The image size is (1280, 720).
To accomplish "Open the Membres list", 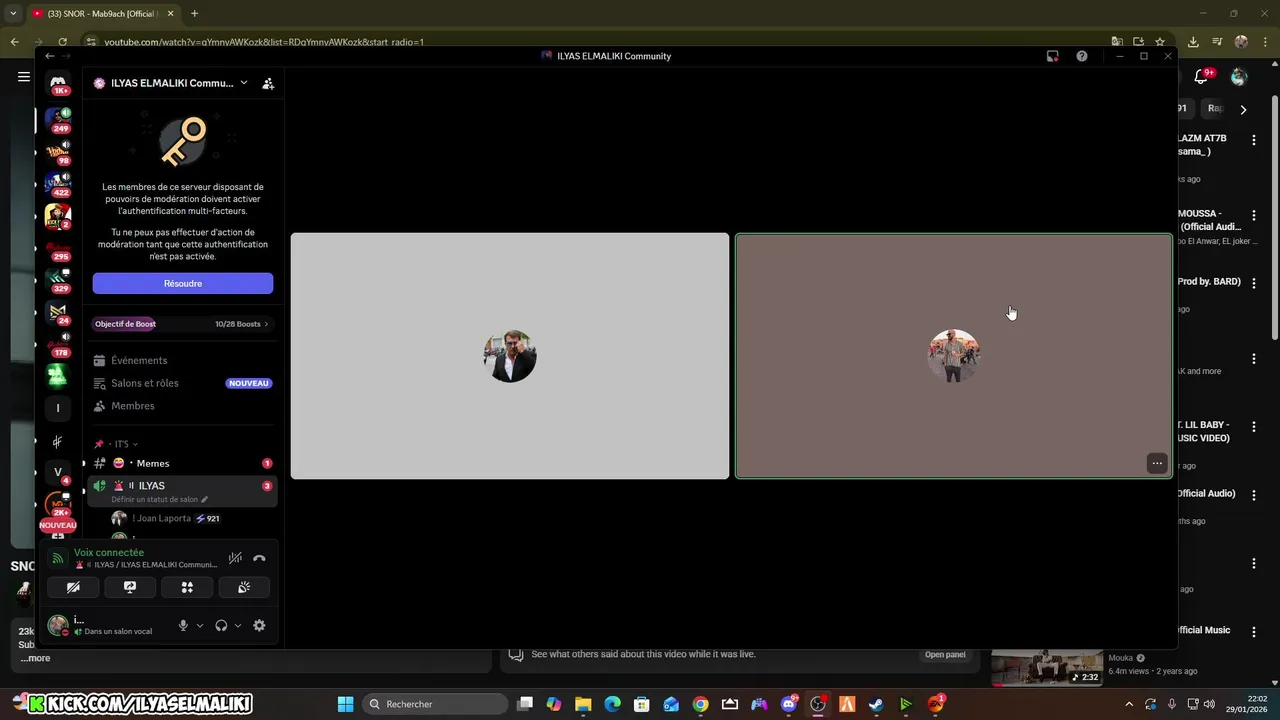I will click(133, 406).
